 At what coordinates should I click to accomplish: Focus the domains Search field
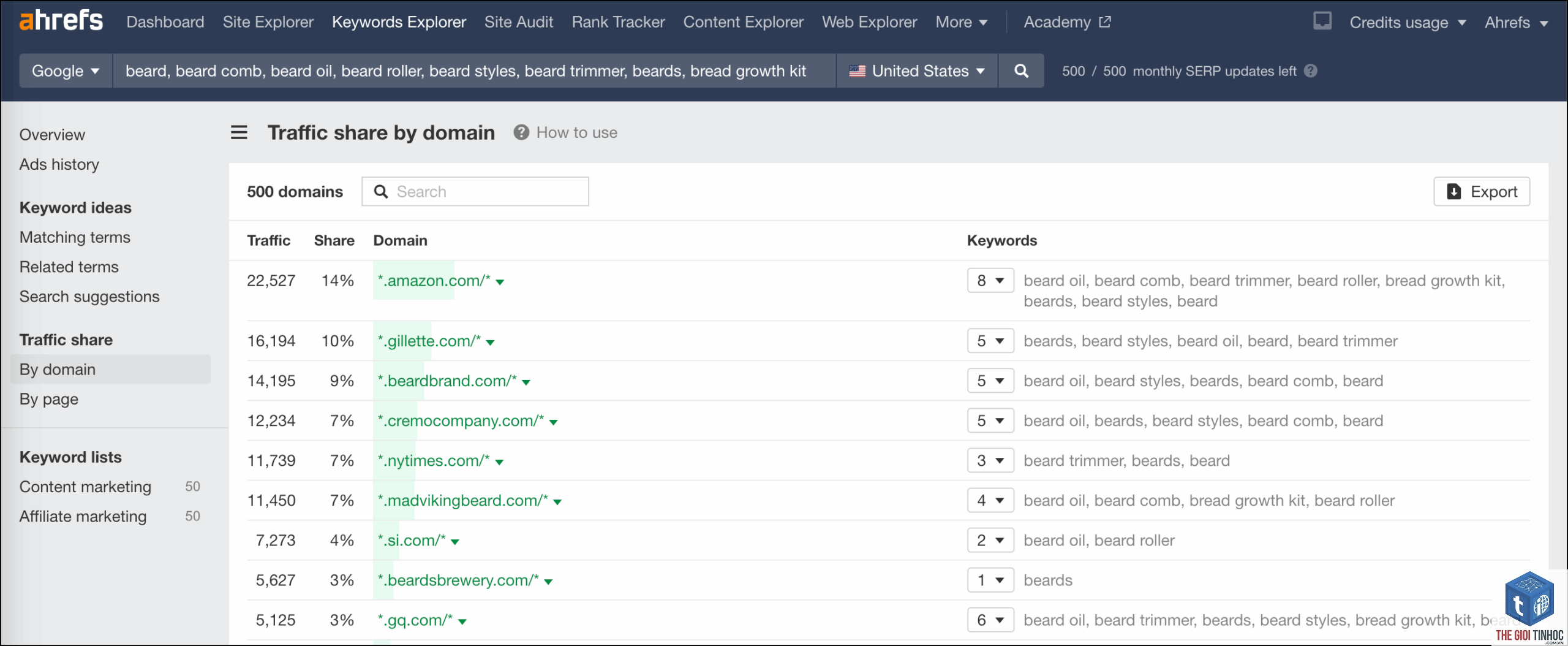click(x=475, y=192)
